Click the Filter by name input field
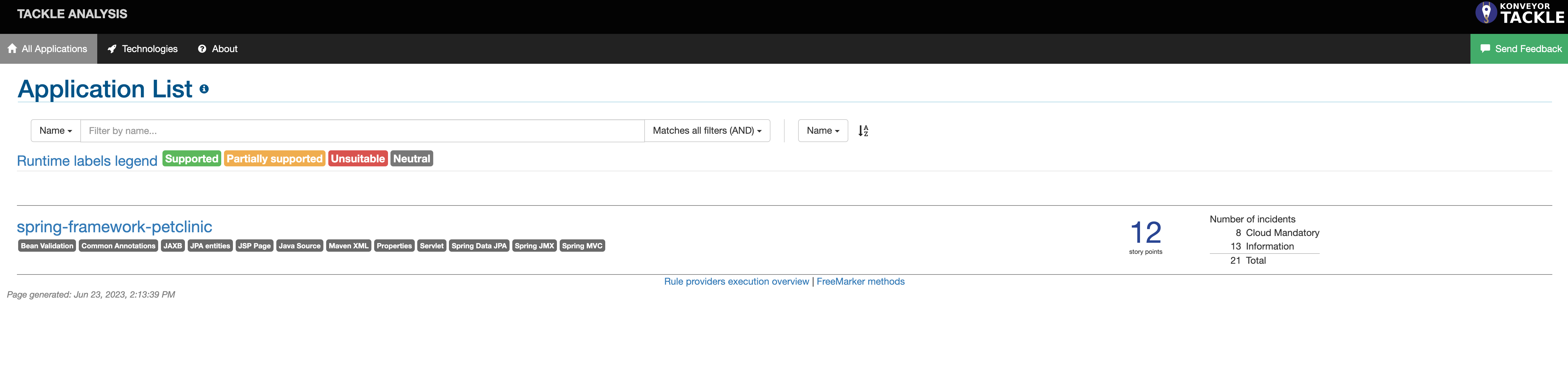The width and height of the screenshot is (1568, 374). (362, 131)
